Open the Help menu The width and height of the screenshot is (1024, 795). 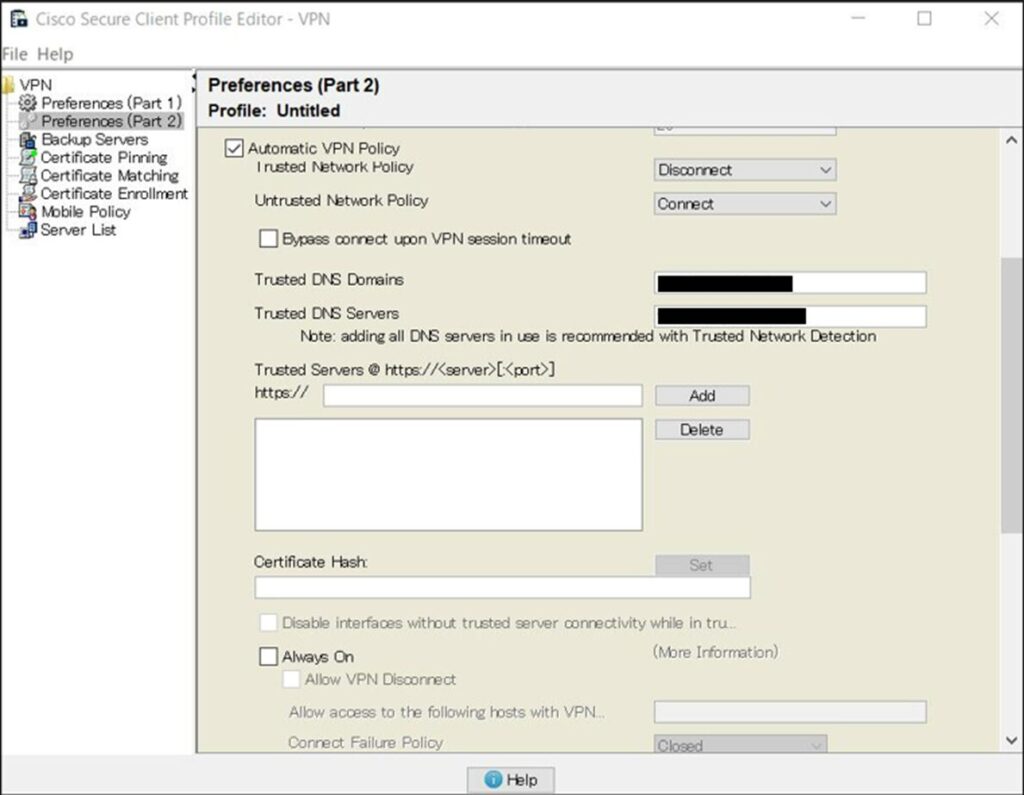point(55,54)
